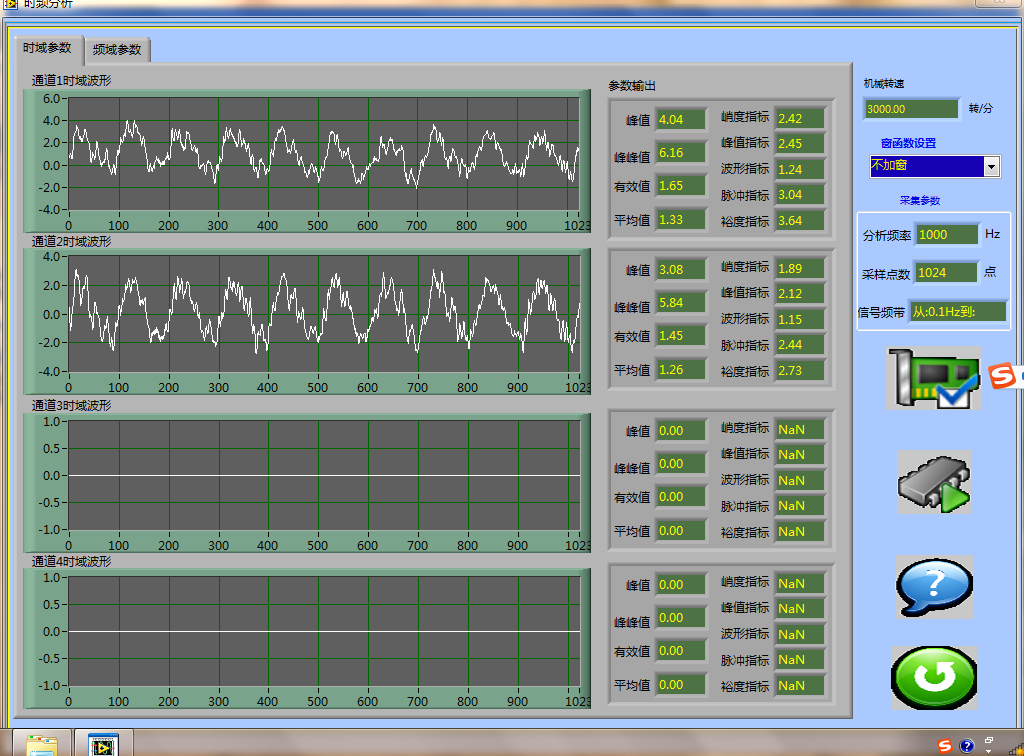Click the data acquisition card configuration icon

tap(932, 378)
